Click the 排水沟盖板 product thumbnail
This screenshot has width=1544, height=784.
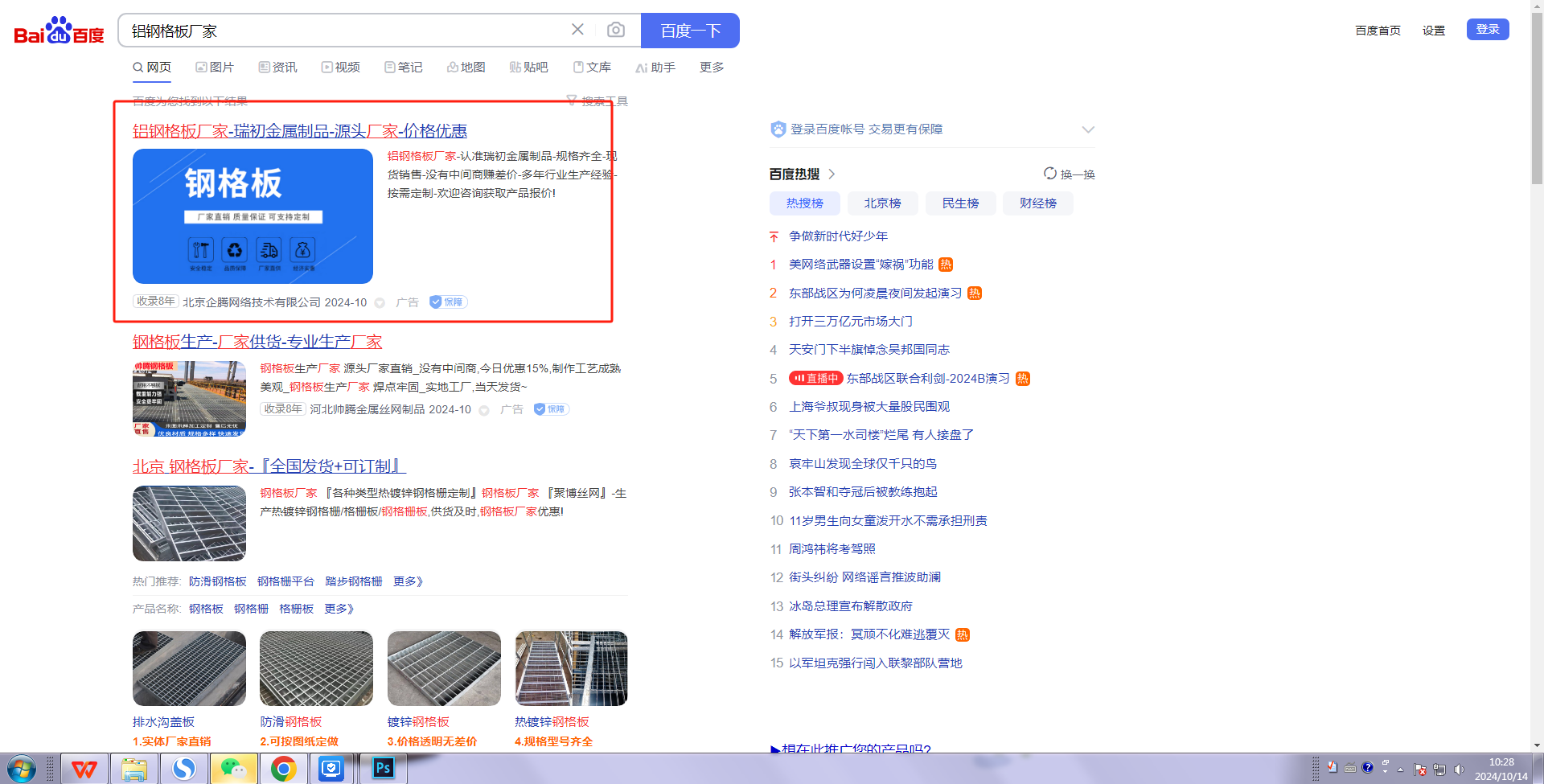coord(189,668)
